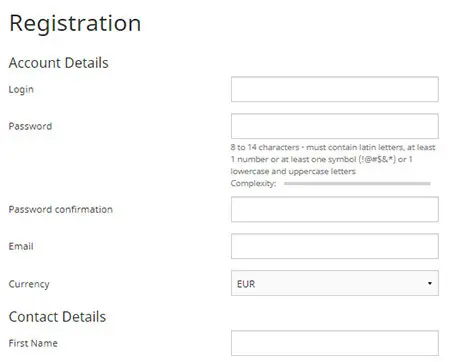
Task: Click the Currency label
Action: (x=29, y=284)
